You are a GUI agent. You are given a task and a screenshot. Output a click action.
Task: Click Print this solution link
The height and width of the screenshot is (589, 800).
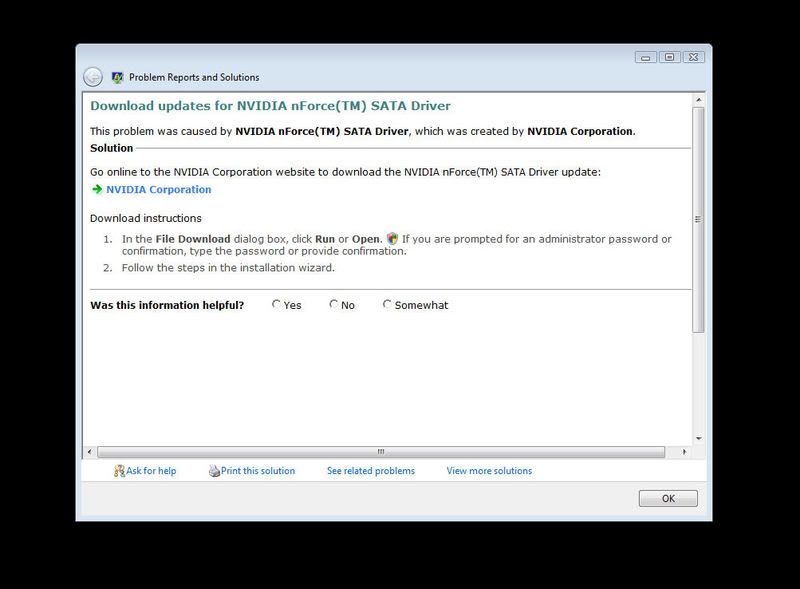tap(258, 471)
